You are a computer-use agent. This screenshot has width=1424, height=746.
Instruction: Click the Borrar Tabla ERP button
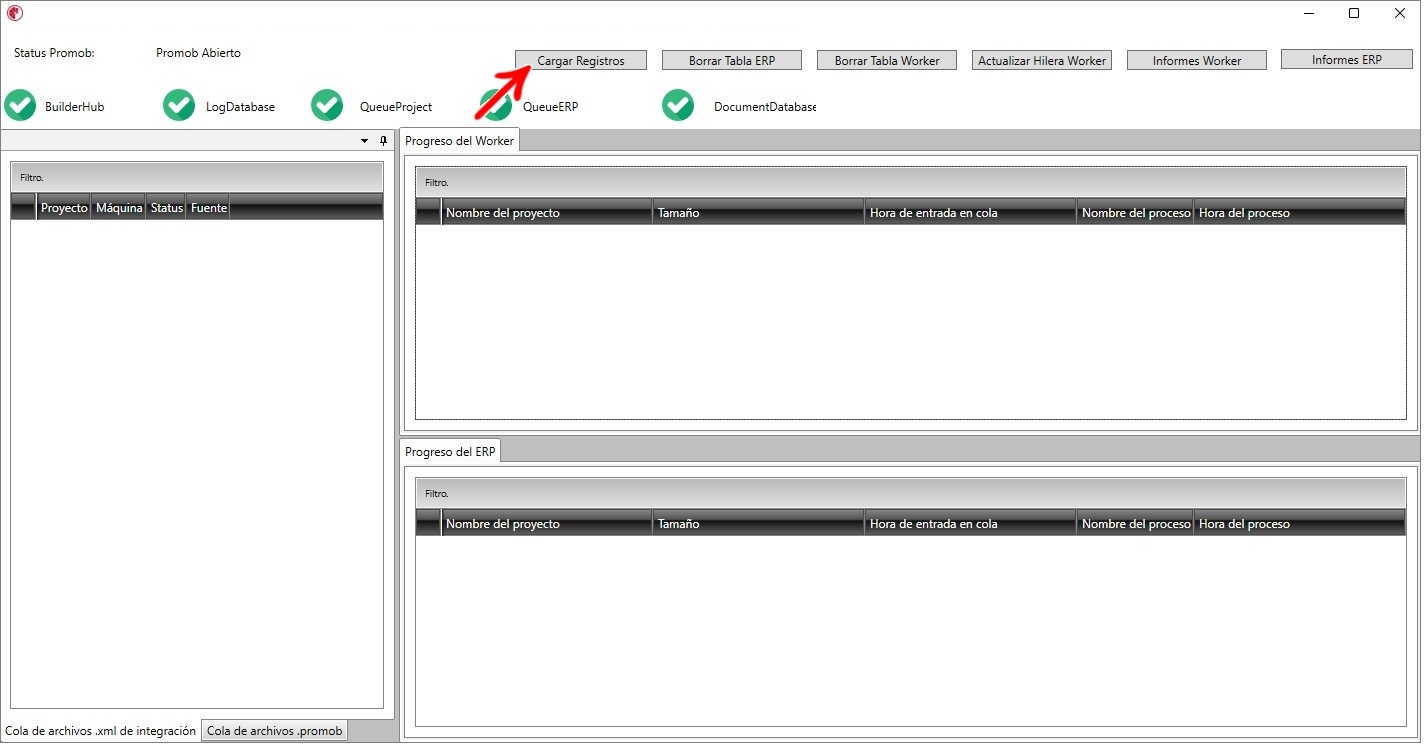pos(732,60)
